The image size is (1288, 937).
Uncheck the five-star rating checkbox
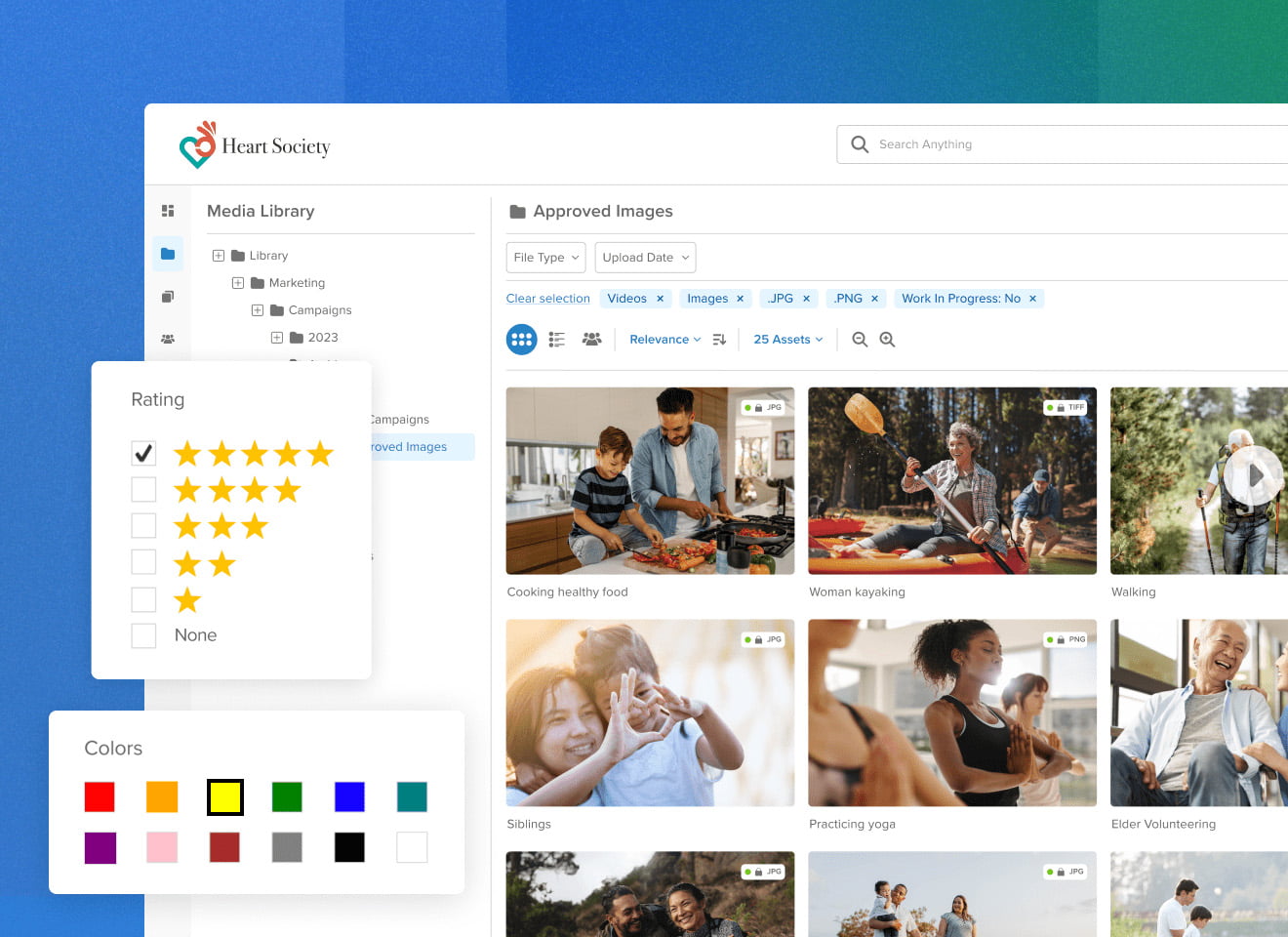click(143, 453)
